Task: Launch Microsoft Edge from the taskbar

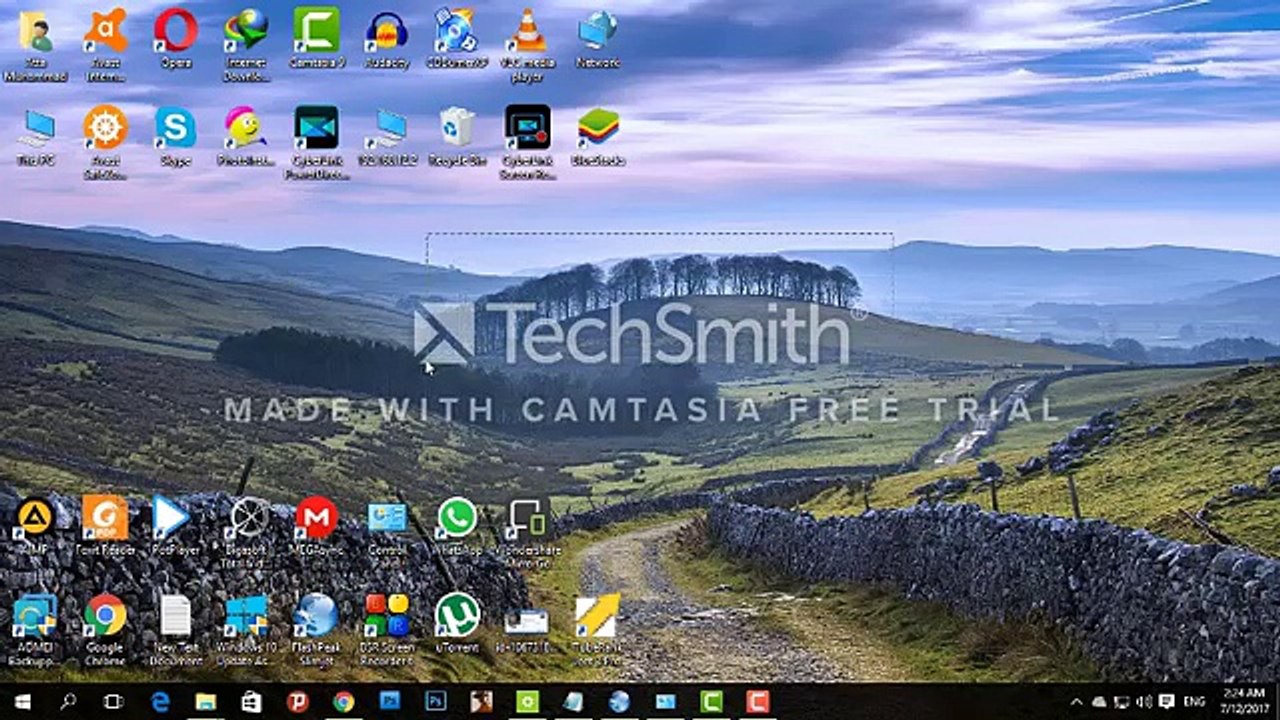Action: pos(160,702)
